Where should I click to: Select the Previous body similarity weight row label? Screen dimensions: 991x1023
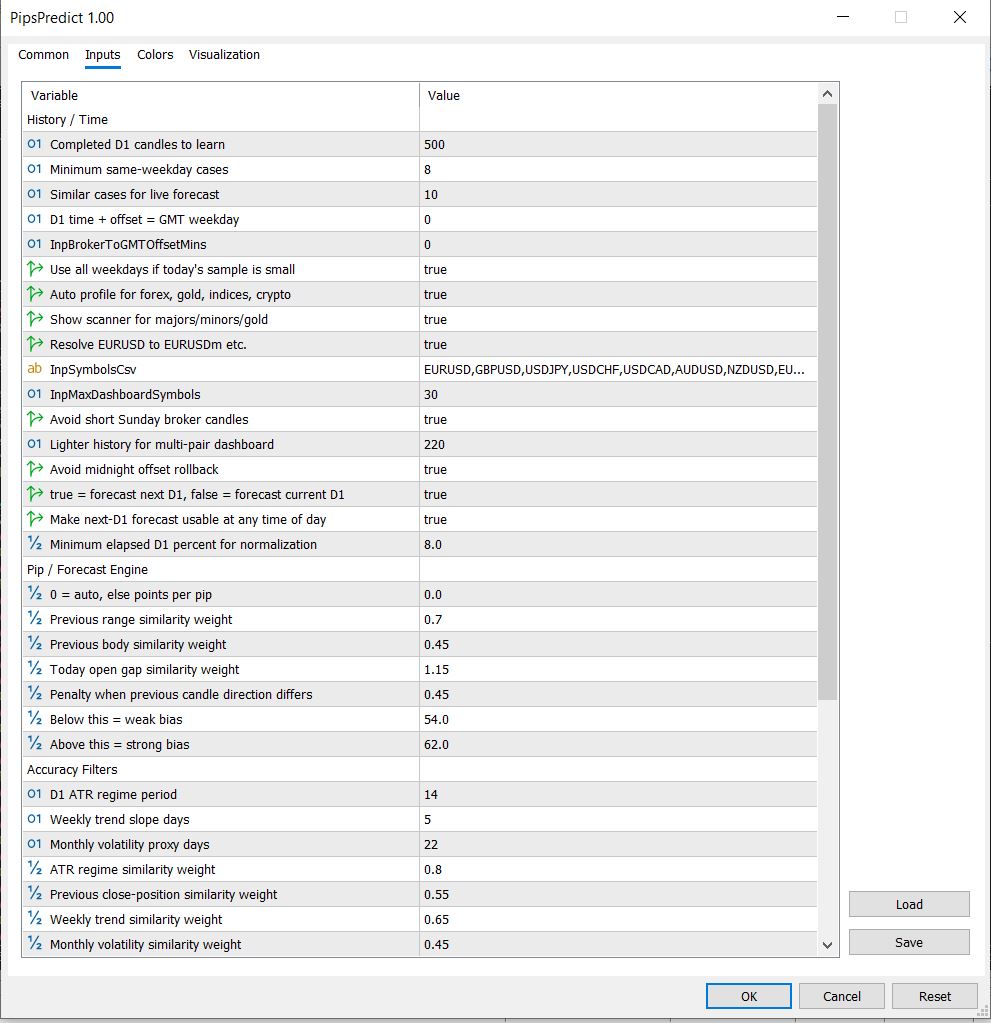tap(138, 645)
